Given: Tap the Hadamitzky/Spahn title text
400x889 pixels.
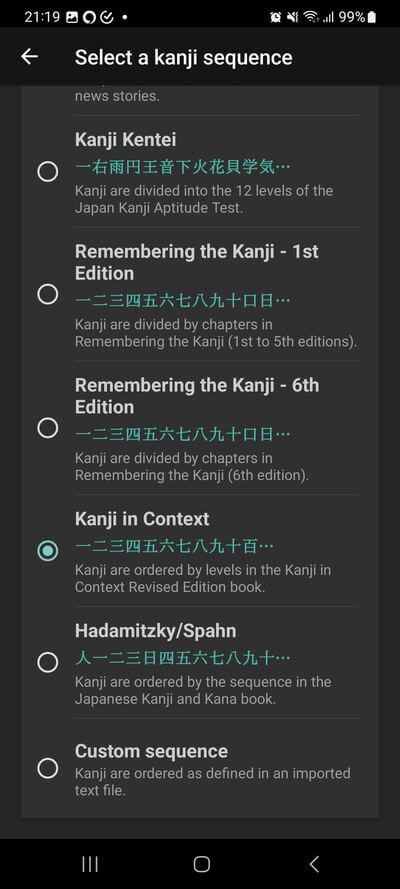Looking at the screenshot, I should [x=155, y=631].
